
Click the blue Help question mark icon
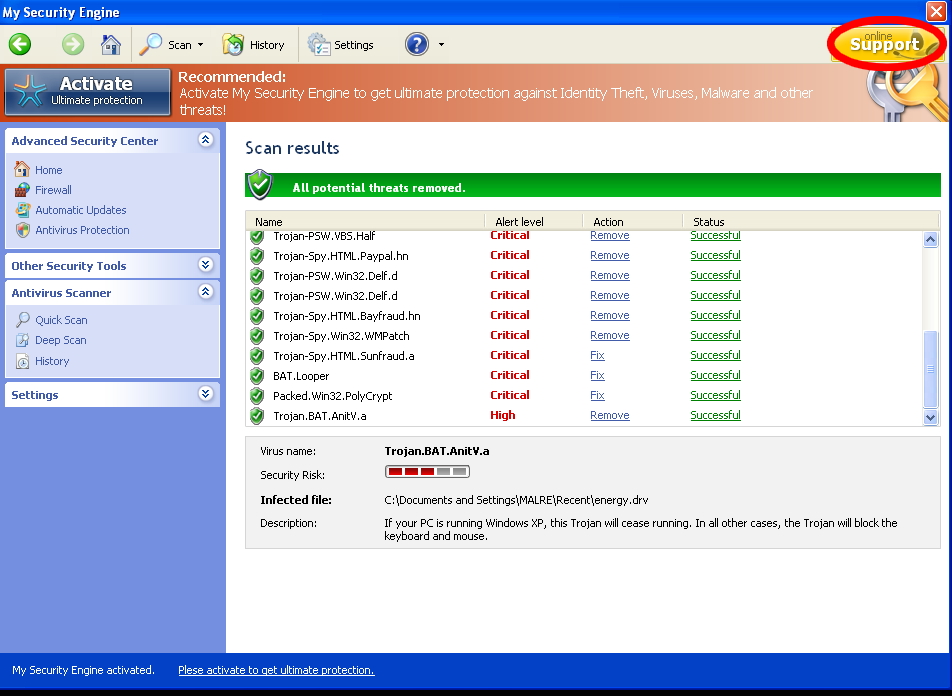(x=417, y=44)
